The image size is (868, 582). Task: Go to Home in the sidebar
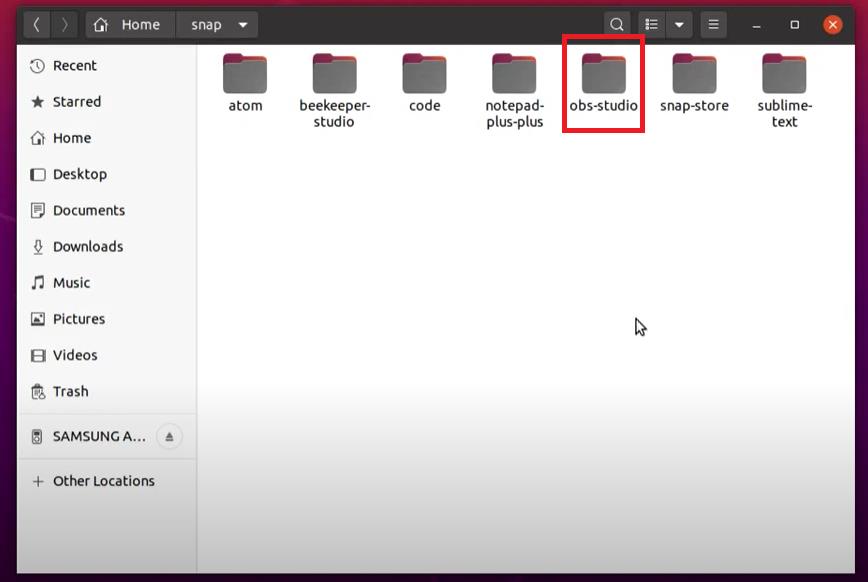[106, 138]
